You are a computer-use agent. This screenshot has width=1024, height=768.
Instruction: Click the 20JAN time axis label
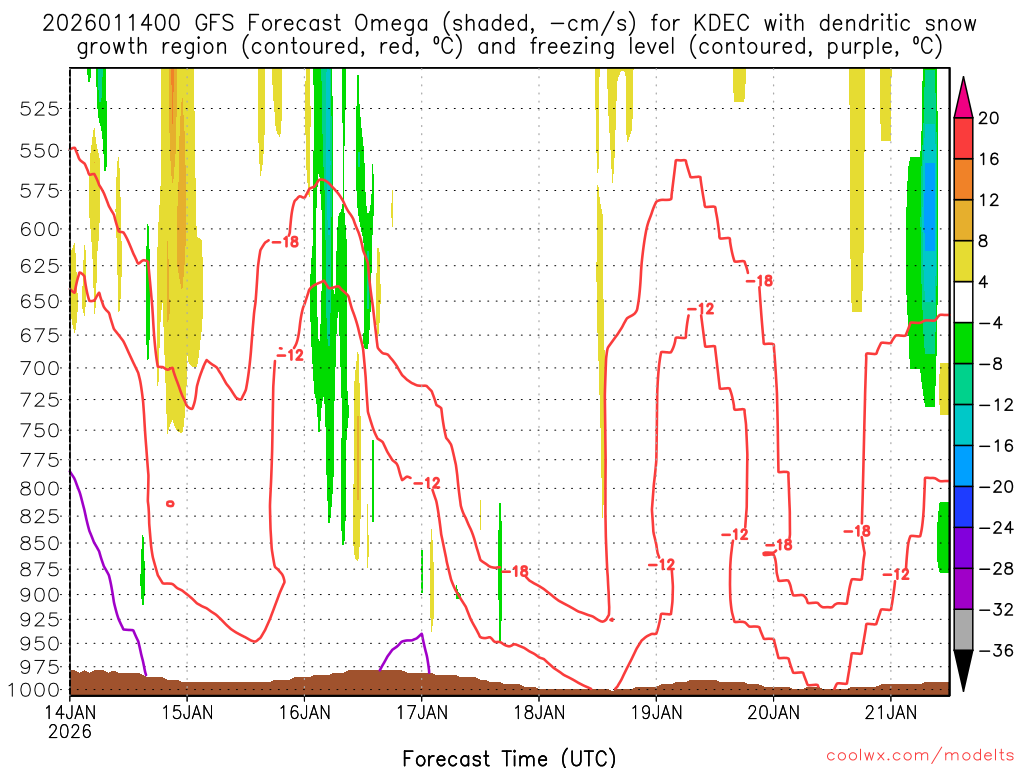tap(774, 712)
